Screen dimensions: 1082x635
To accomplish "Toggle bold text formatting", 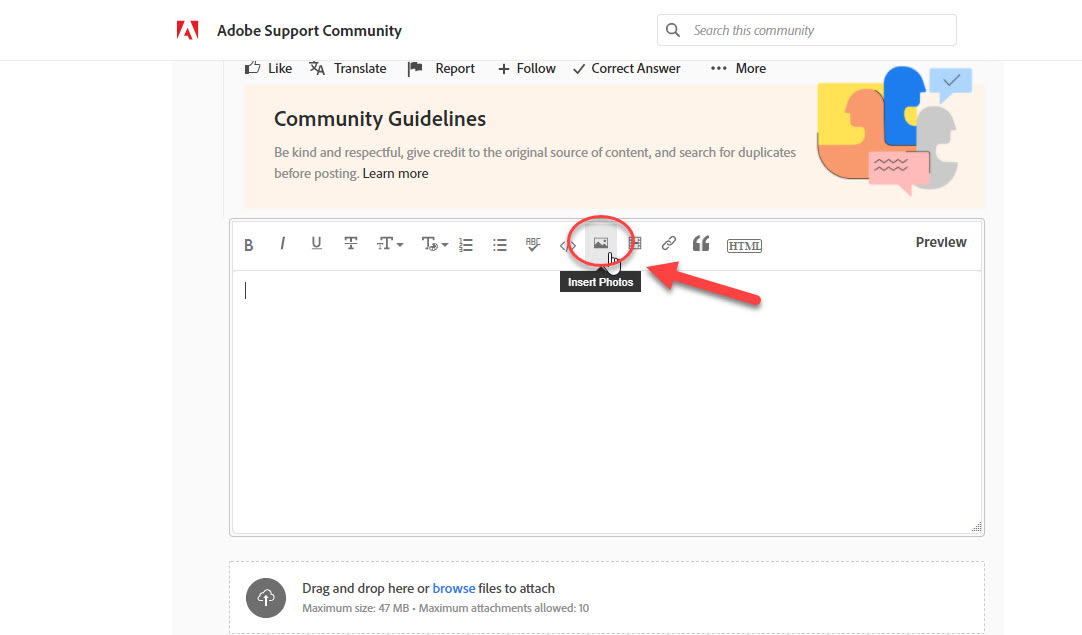I will pyautogui.click(x=248, y=243).
